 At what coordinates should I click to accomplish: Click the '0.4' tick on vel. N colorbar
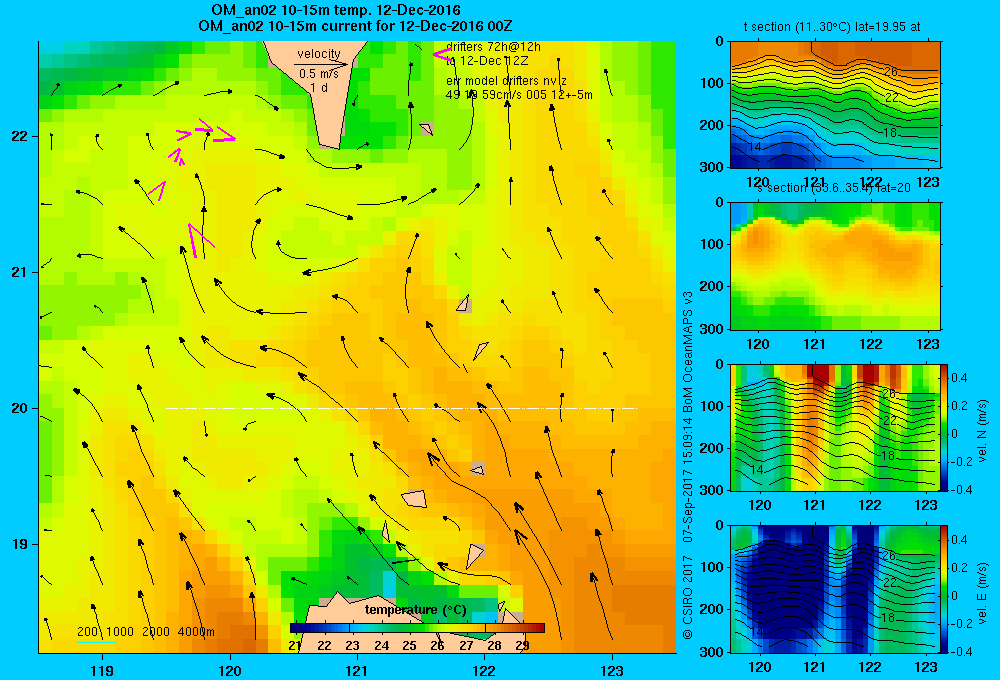click(x=959, y=378)
